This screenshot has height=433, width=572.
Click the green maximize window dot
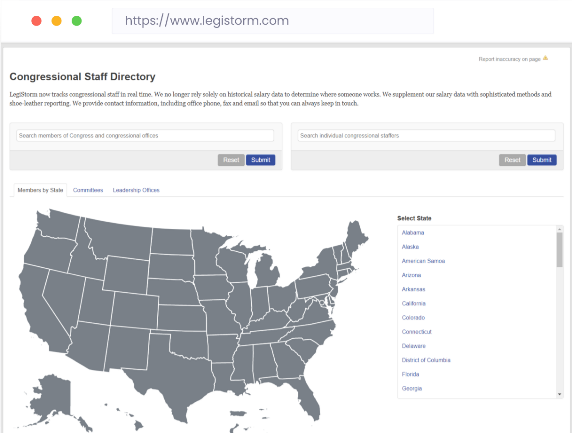(77, 21)
